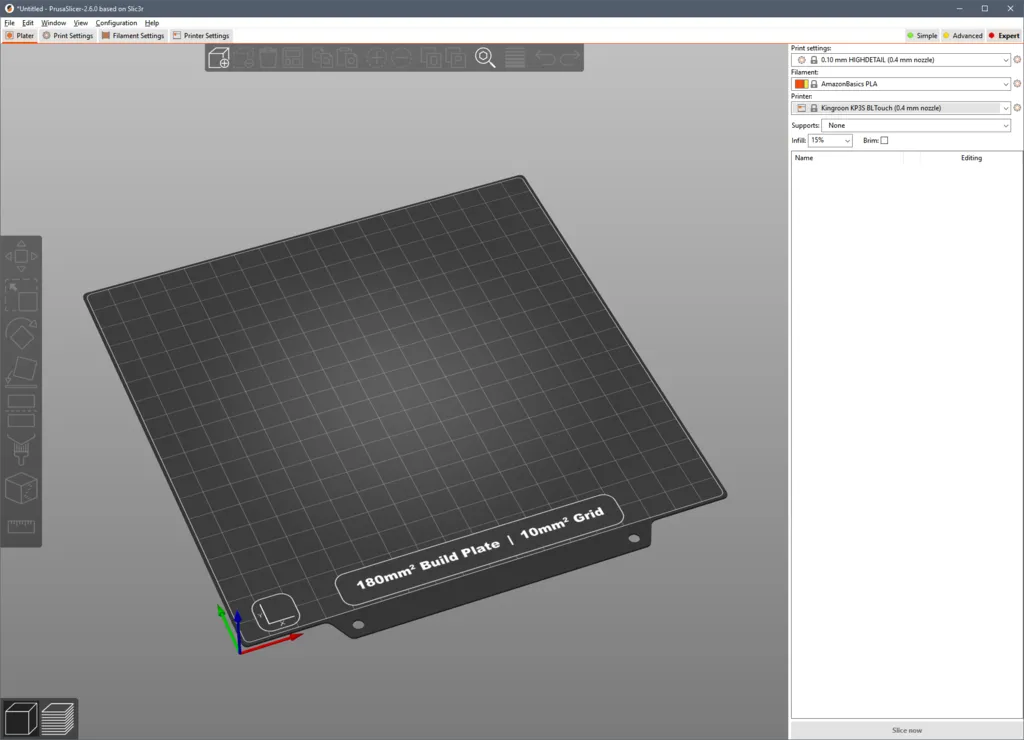Switch to the Filament Settings tab
1024x740 pixels.
(x=133, y=36)
